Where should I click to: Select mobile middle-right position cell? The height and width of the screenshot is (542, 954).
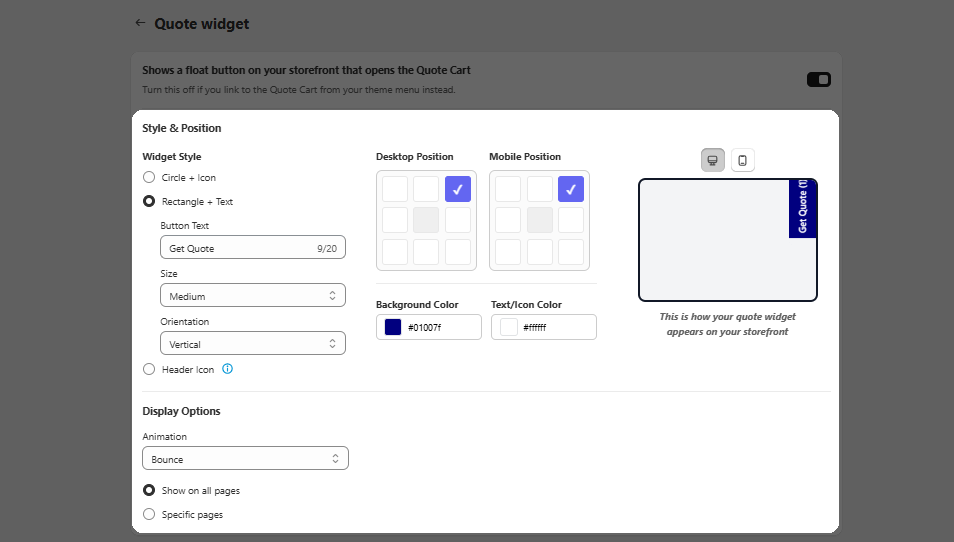click(571, 220)
